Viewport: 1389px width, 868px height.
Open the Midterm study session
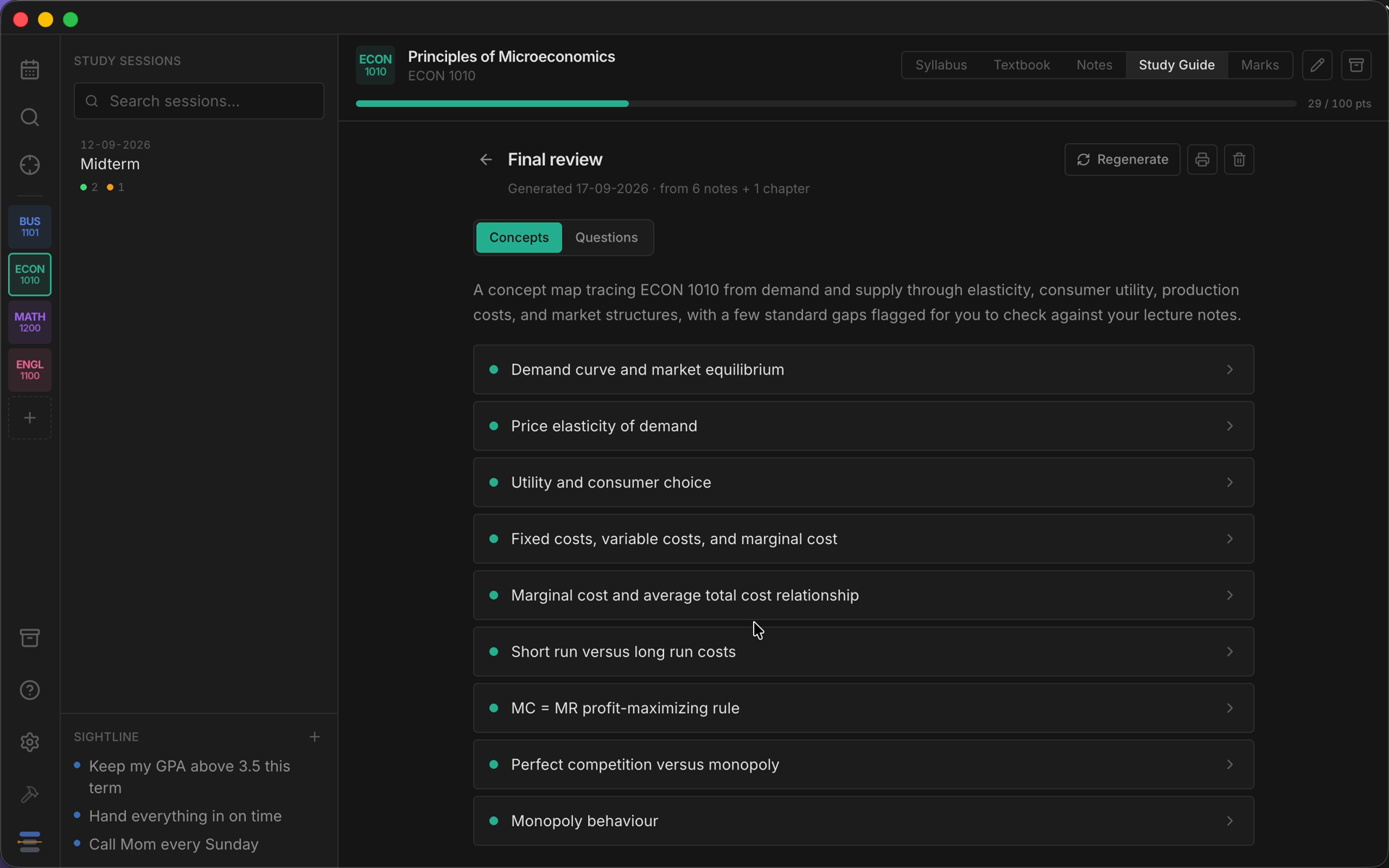(198, 166)
